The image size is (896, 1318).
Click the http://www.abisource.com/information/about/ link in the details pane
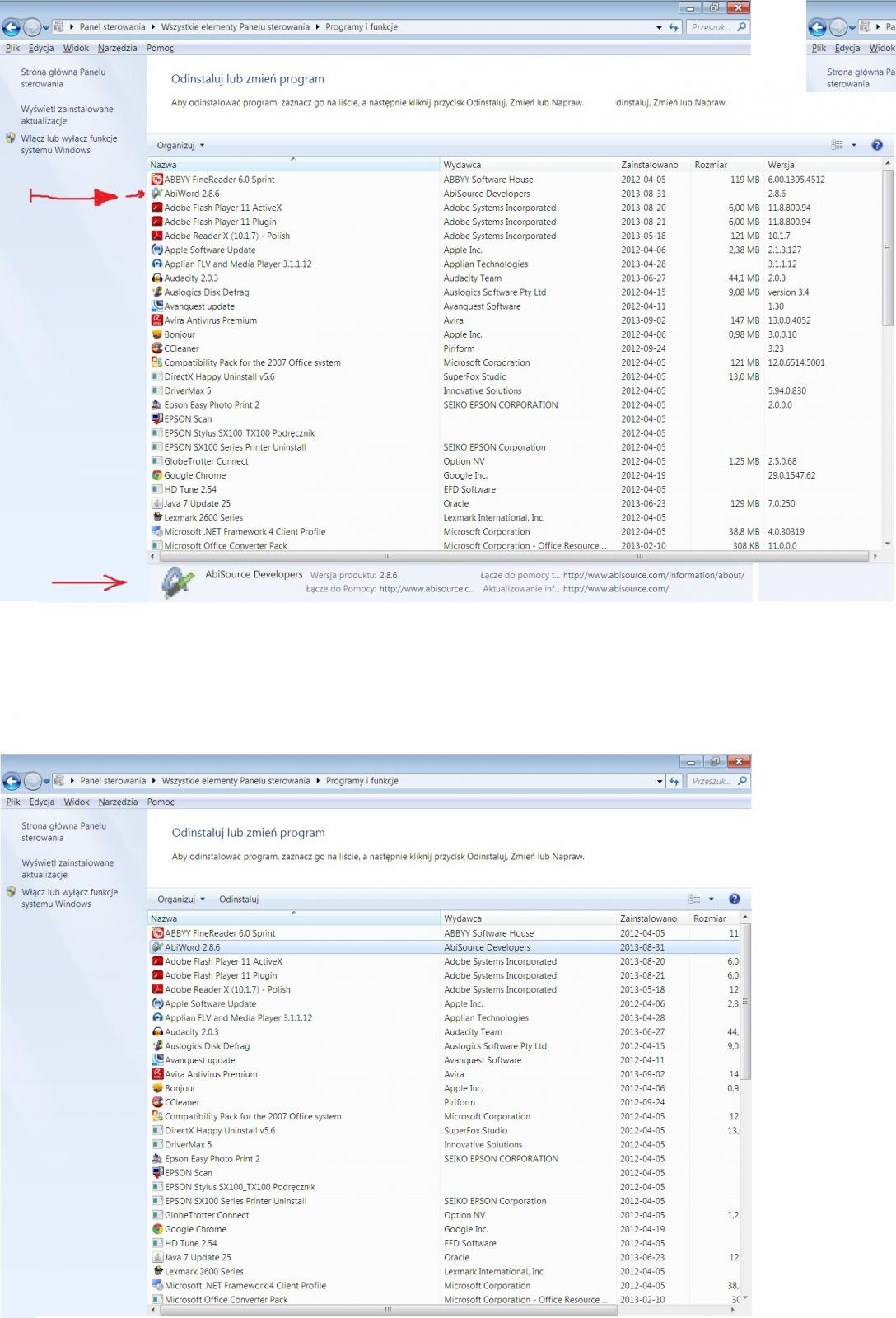coord(654,575)
